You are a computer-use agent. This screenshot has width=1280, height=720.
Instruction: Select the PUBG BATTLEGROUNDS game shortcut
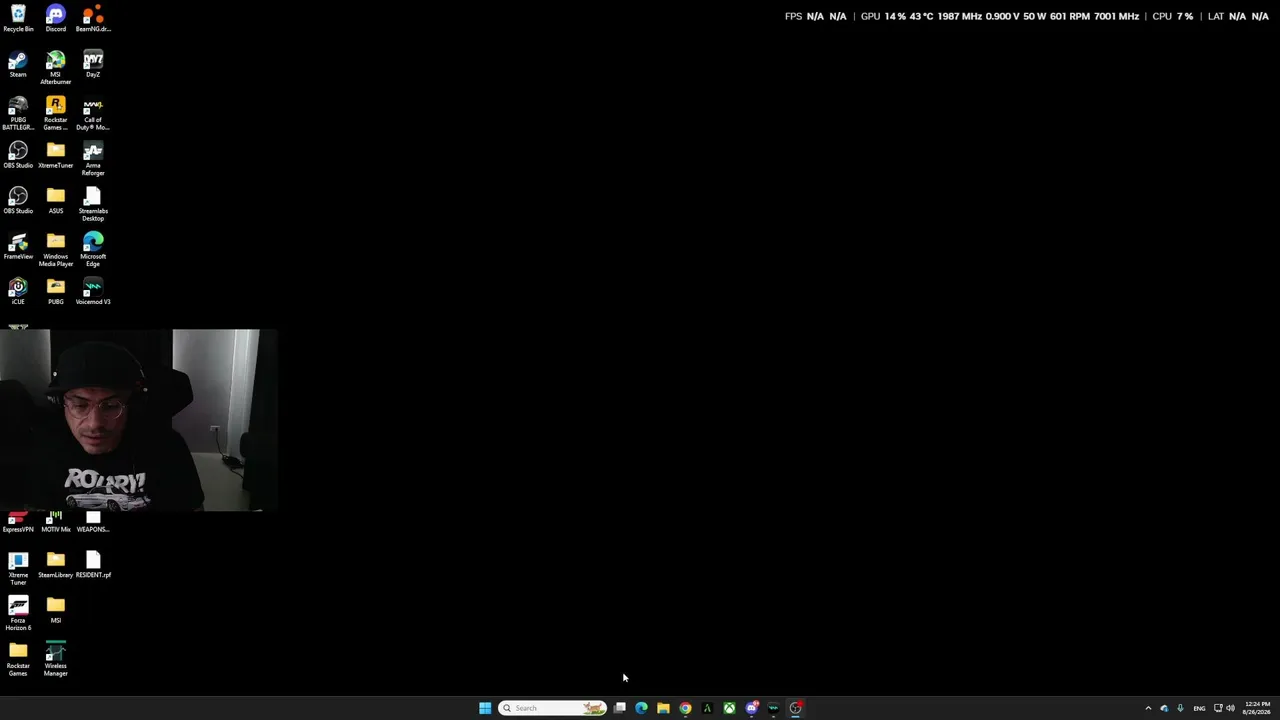[x=18, y=114]
